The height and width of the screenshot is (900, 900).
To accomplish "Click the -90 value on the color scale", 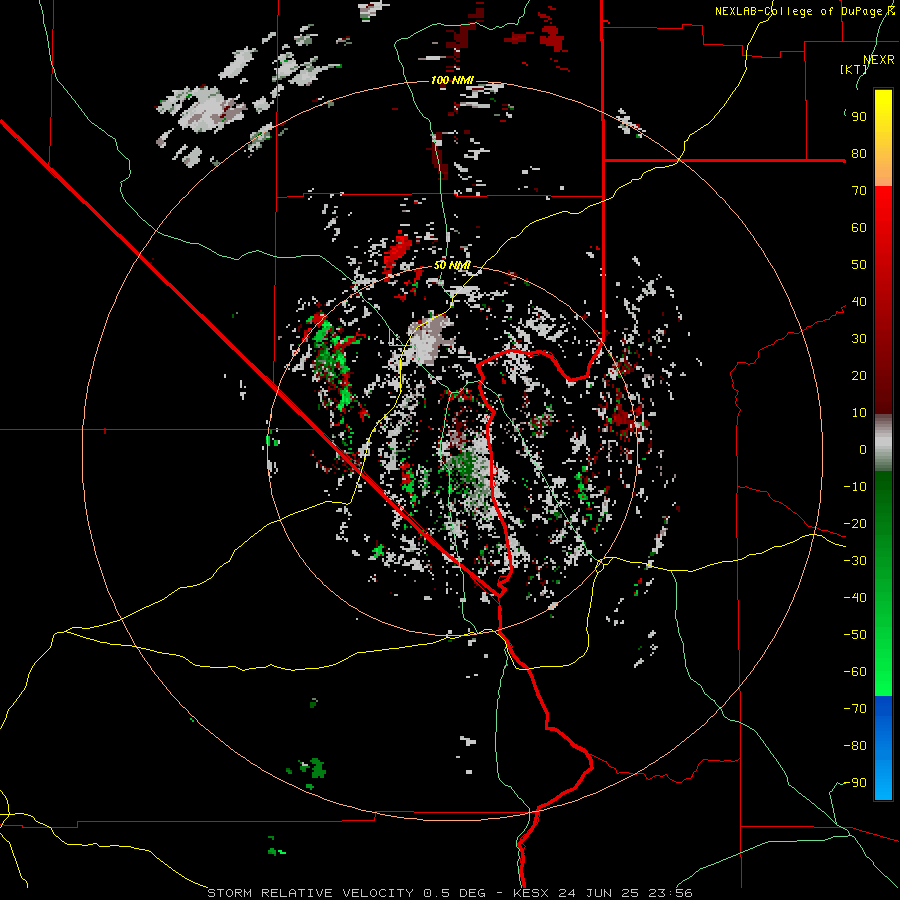I will coord(855,783).
